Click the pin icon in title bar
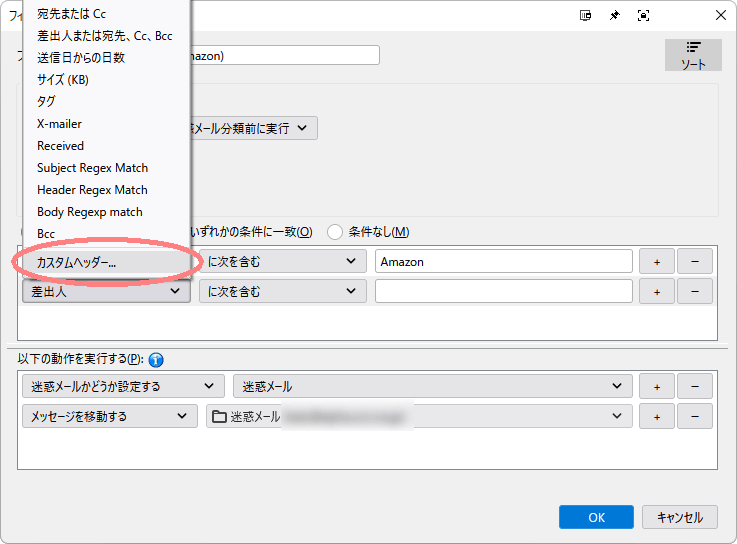 pos(614,16)
